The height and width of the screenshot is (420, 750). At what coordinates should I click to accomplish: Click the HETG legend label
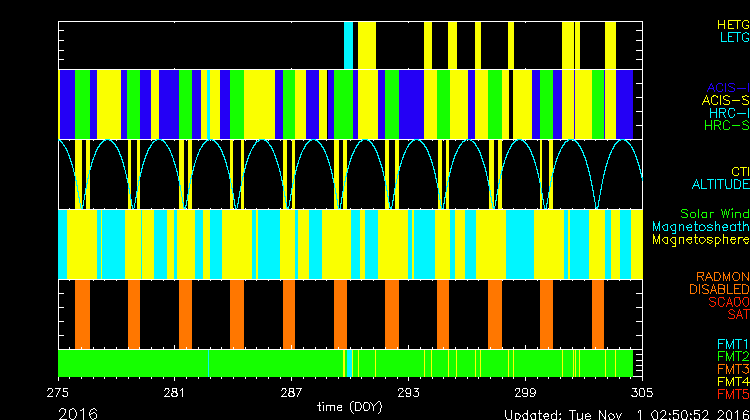click(732, 24)
